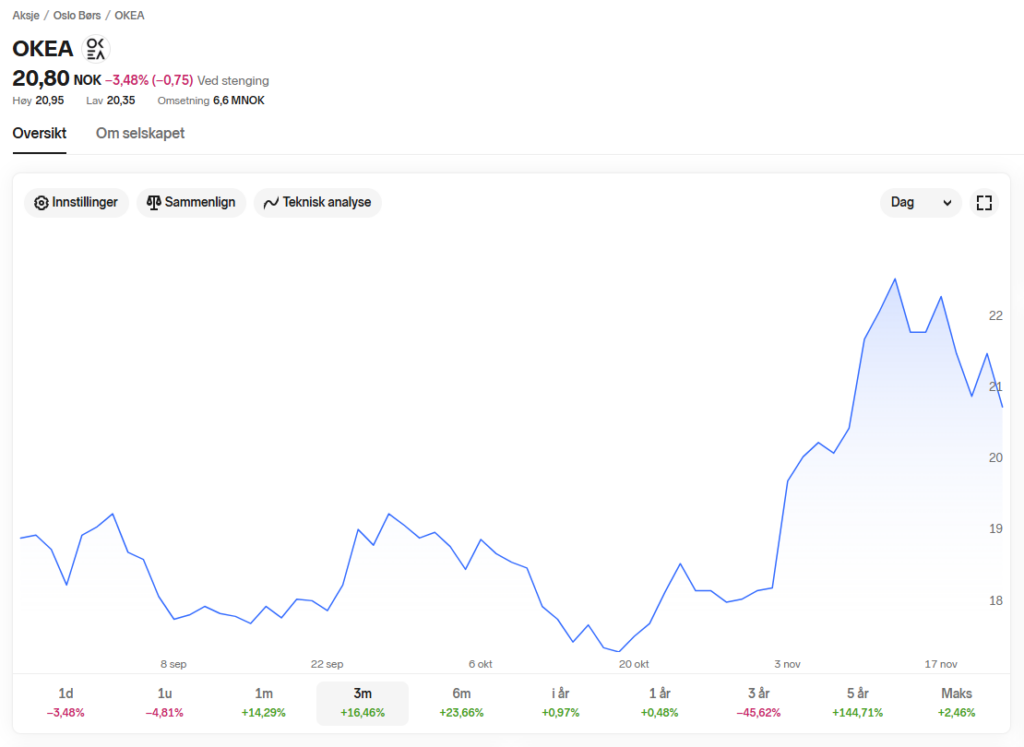Viewport: 1024px width, 747px height.
Task: Expand the Dag interval dropdown
Action: tap(920, 203)
